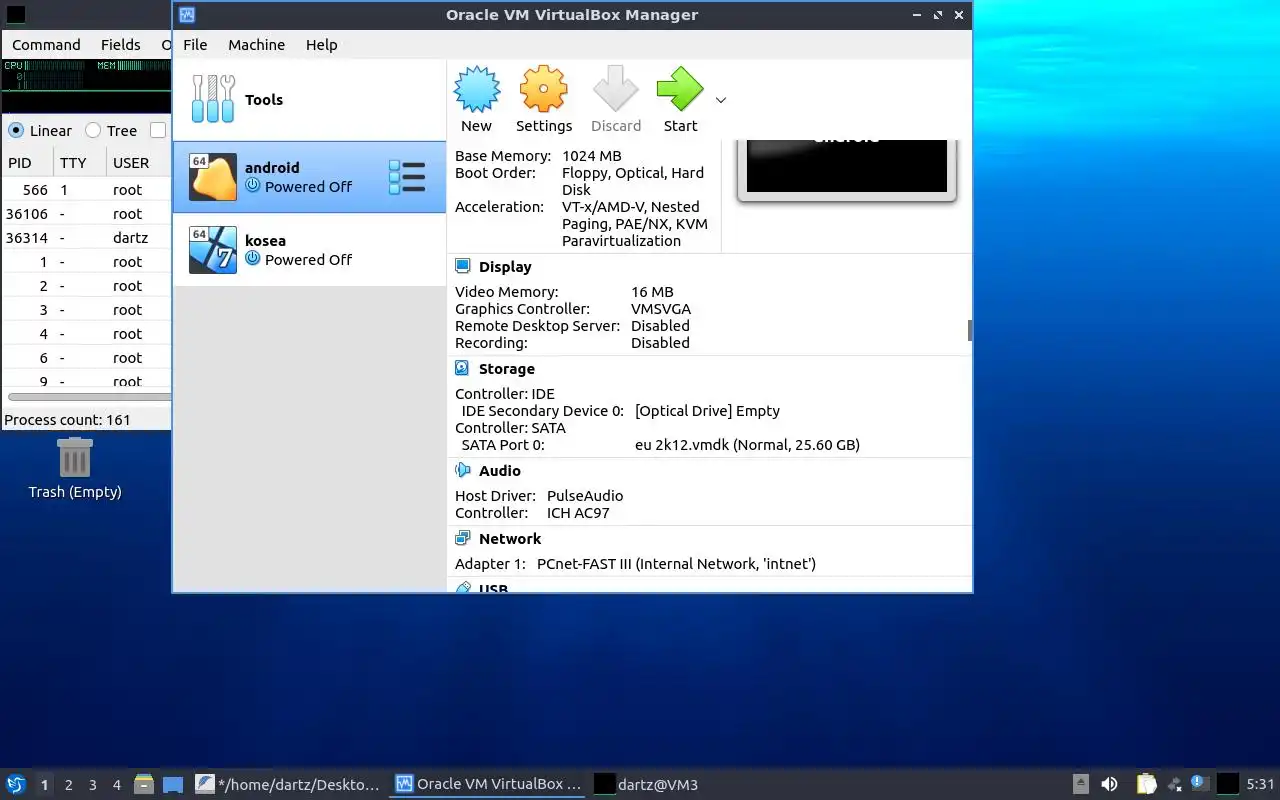Select the Trash icon on desktop
Viewport: 1280px width, 800px height.
point(75,459)
